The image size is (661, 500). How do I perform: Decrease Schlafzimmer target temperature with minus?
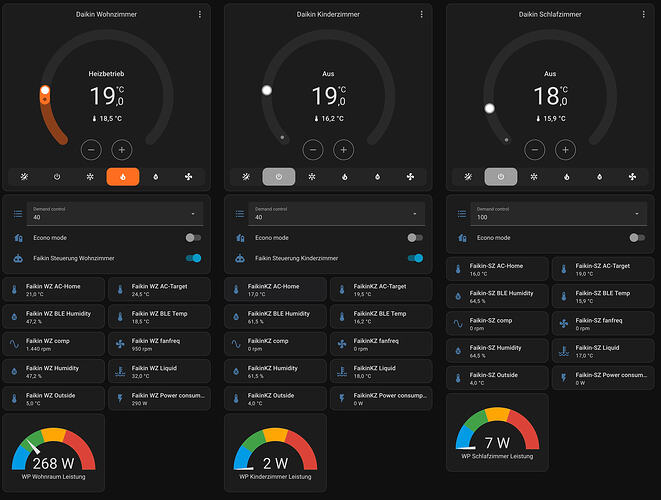tap(535, 150)
